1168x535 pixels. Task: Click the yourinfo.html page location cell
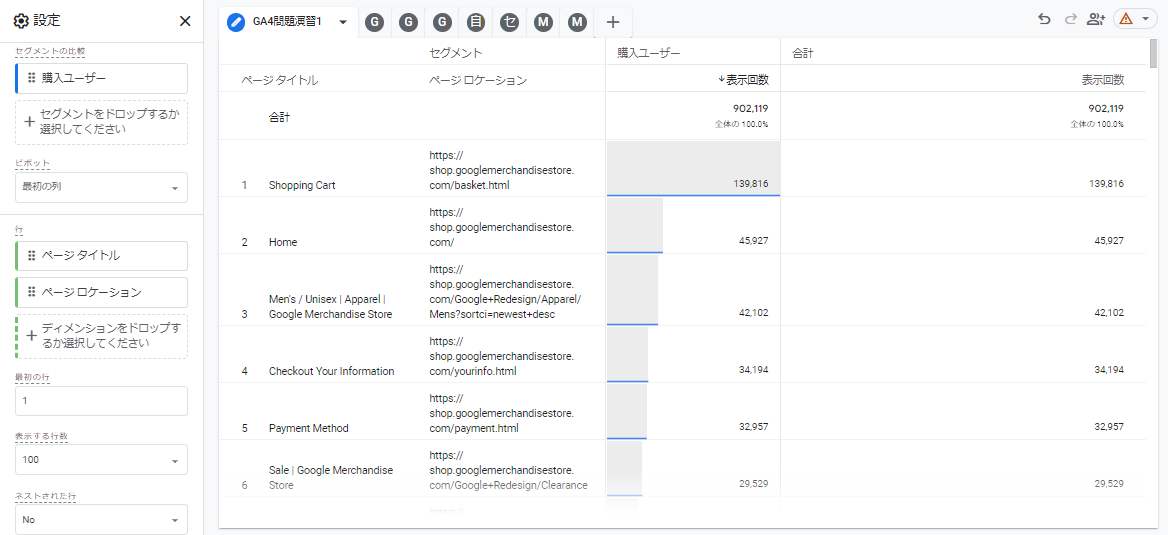[501, 356]
